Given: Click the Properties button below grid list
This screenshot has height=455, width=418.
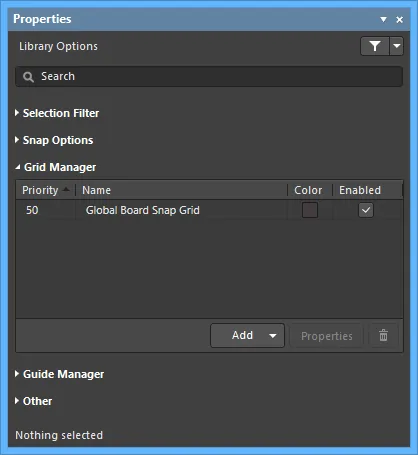Looking at the screenshot, I should [x=327, y=336].
